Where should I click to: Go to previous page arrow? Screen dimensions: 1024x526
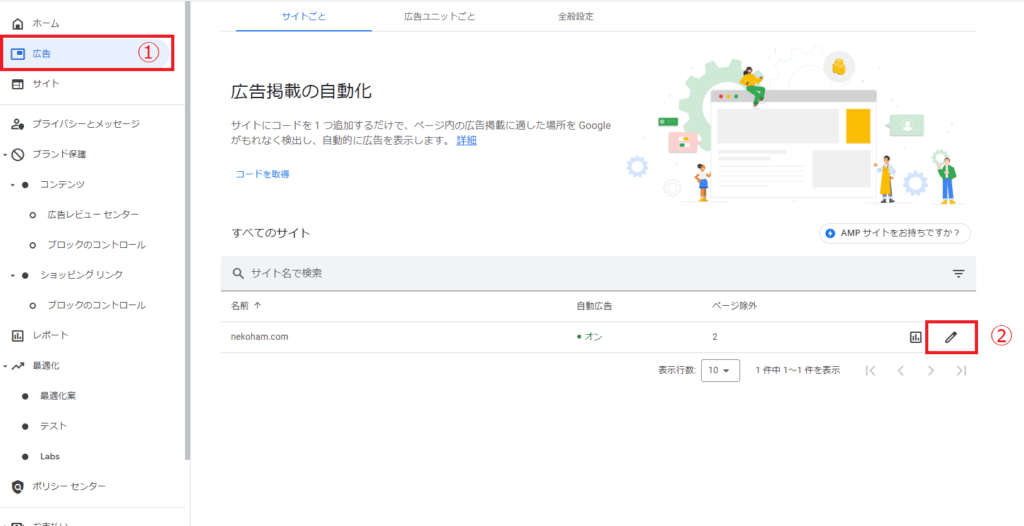pyautogui.click(x=901, y=370)
